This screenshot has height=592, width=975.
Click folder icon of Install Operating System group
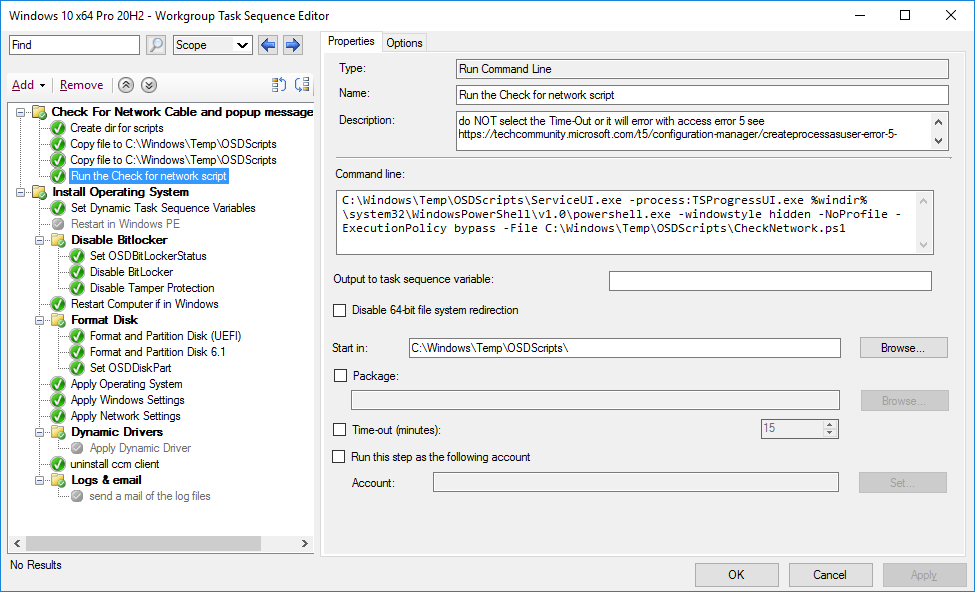coord(40,192)
